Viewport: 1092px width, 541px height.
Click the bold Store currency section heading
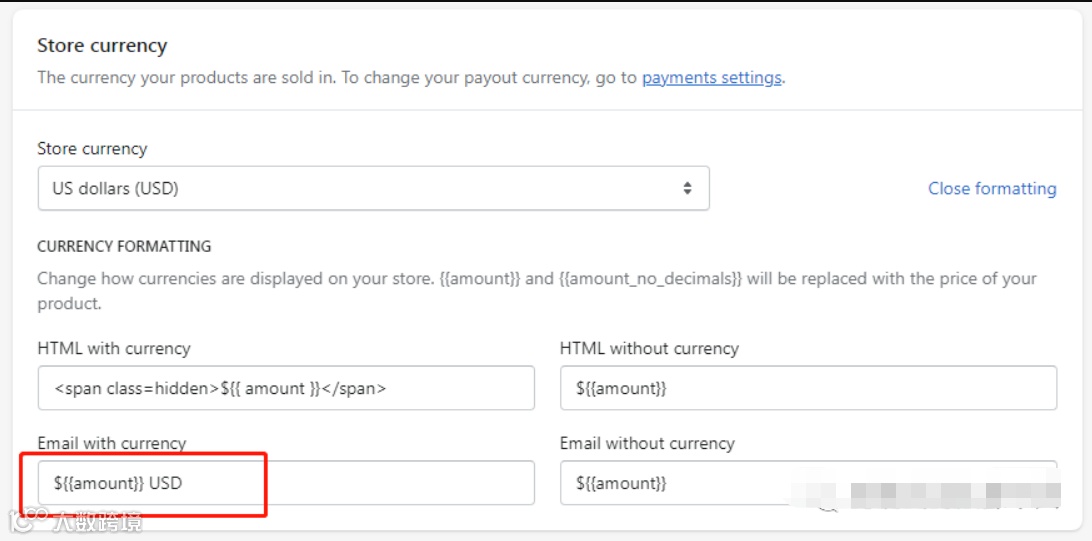pyautogui.click(x=102, y=45)
